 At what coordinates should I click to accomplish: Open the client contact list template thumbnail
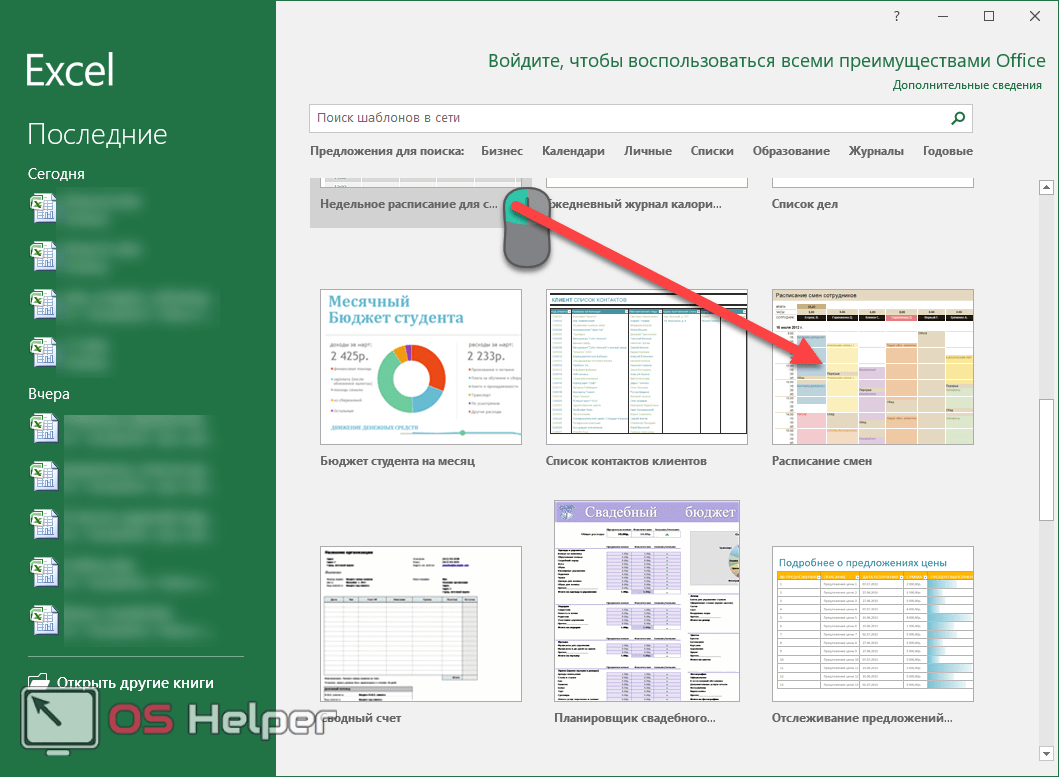point(646,367)
